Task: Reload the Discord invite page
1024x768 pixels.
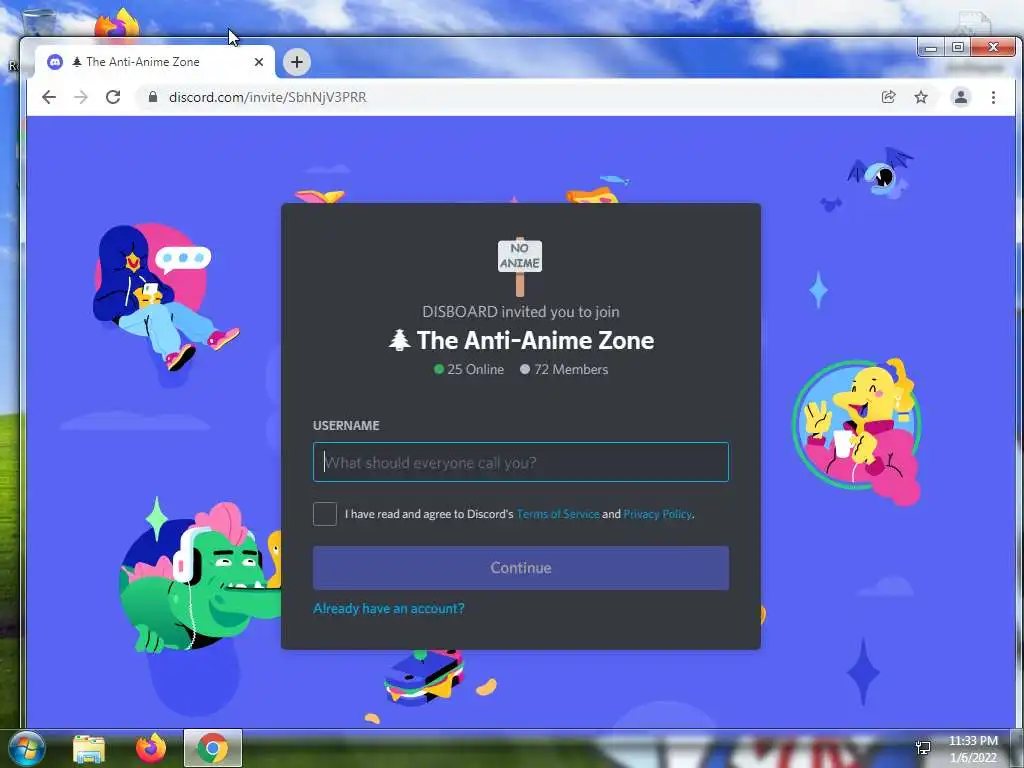Action: (x=113, y=97)
